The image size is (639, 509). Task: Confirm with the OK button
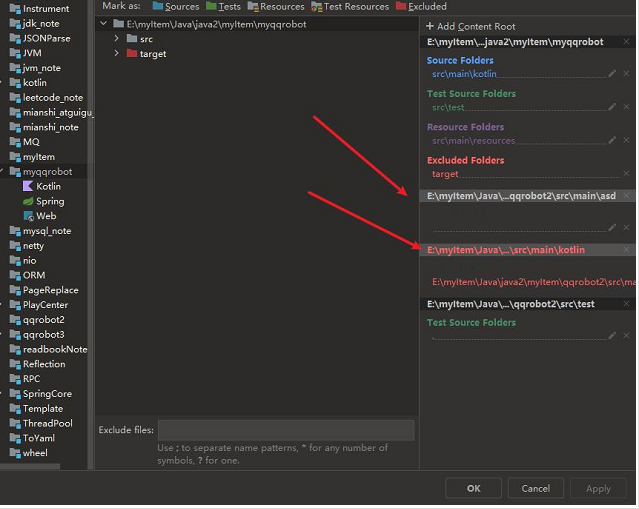[474, 488]
